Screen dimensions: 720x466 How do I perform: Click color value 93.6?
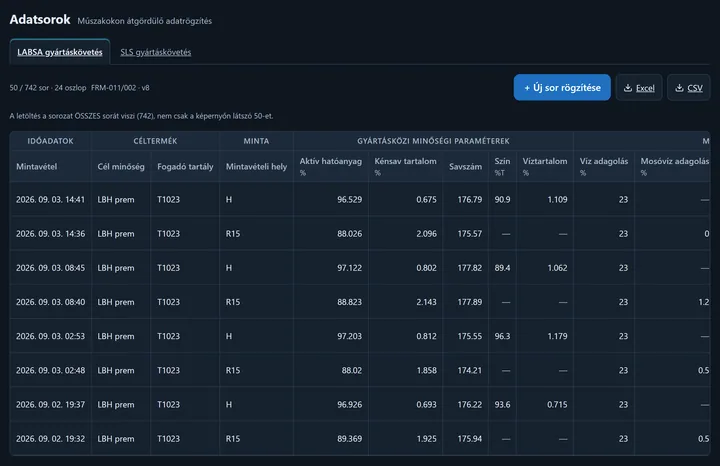coord(502,404)
